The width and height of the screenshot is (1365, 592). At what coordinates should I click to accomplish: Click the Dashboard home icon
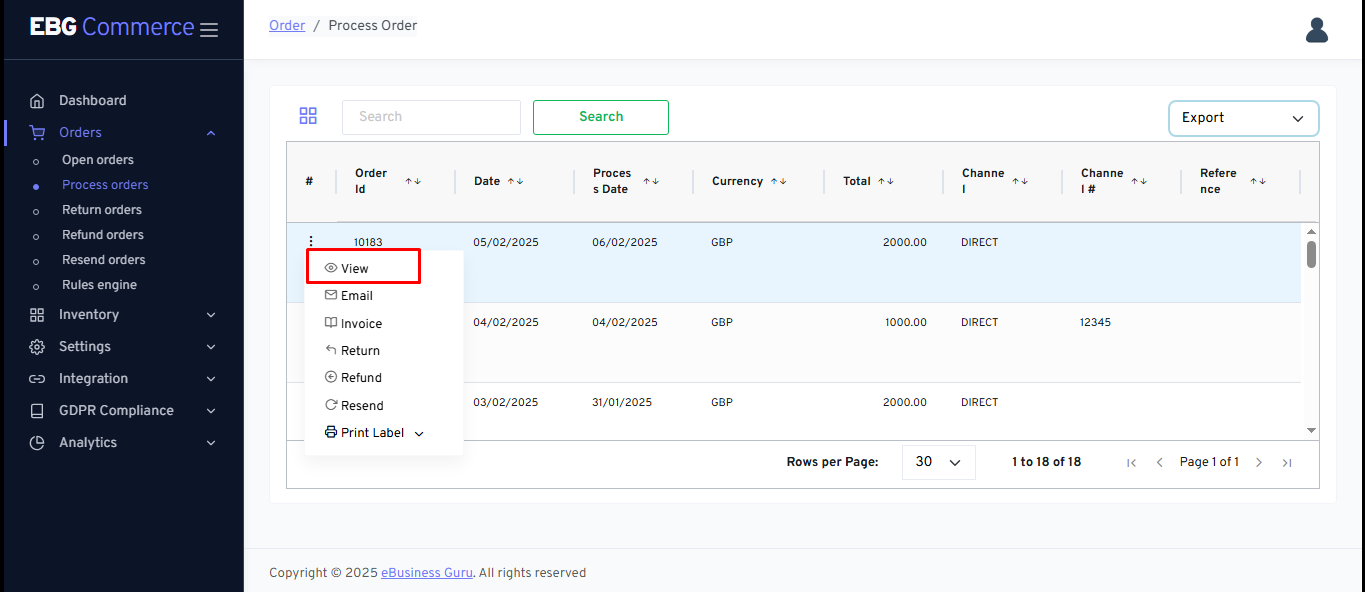tap(36, 100)
